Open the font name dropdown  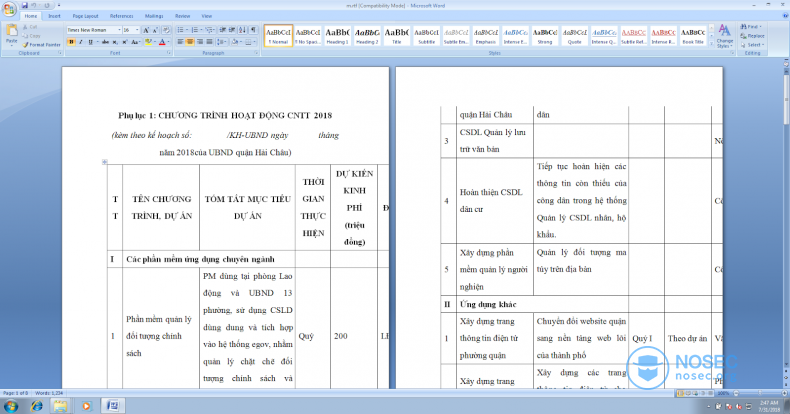(119, 30)
